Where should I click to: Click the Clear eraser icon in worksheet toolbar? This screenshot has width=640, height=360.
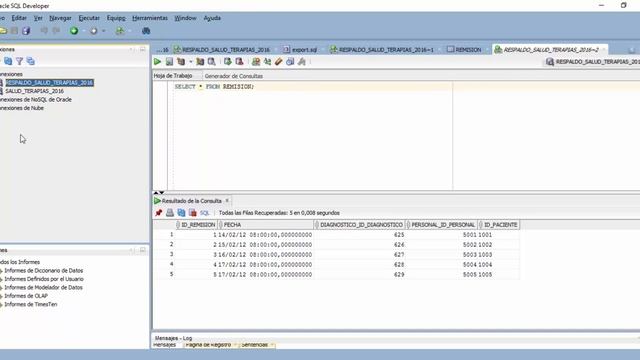click(x=278, y=62)
